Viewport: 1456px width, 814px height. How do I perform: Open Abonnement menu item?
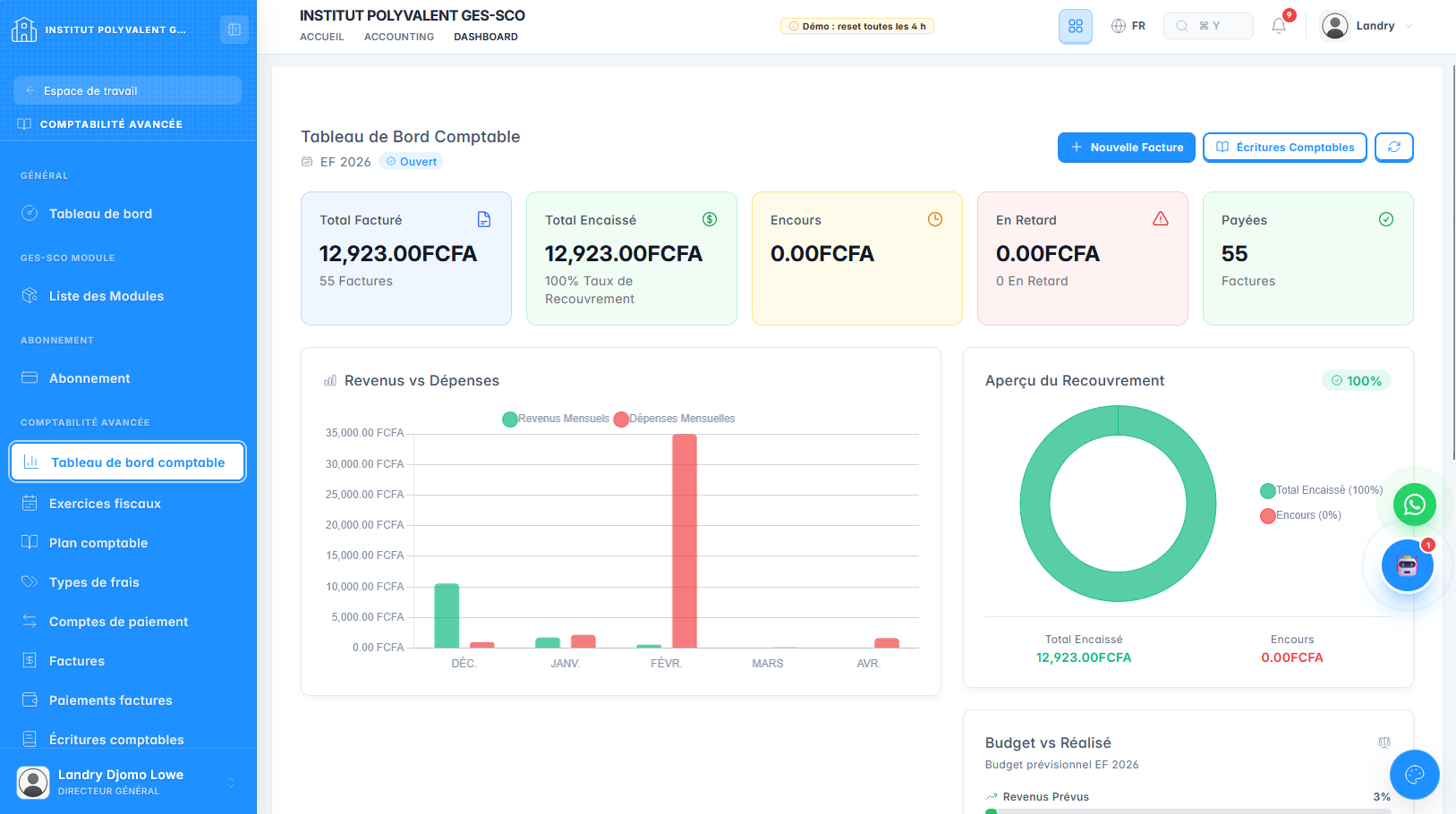point(128,378)
